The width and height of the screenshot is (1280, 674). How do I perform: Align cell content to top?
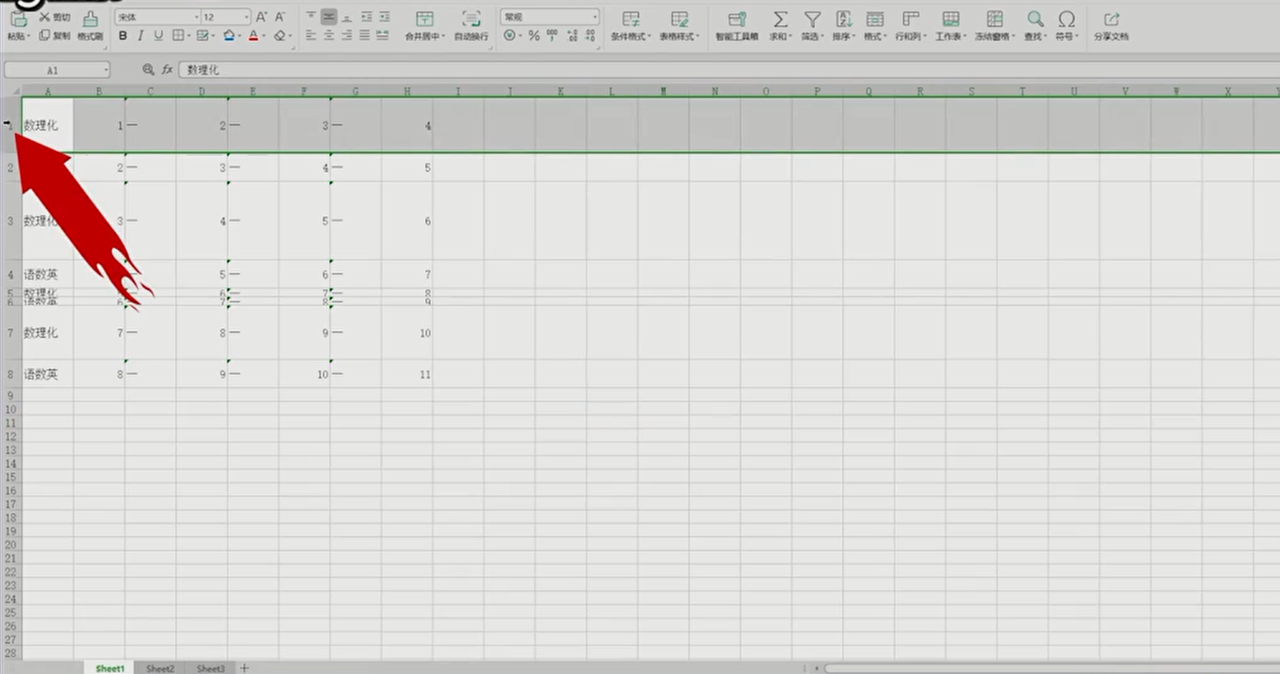pos(310,17)
